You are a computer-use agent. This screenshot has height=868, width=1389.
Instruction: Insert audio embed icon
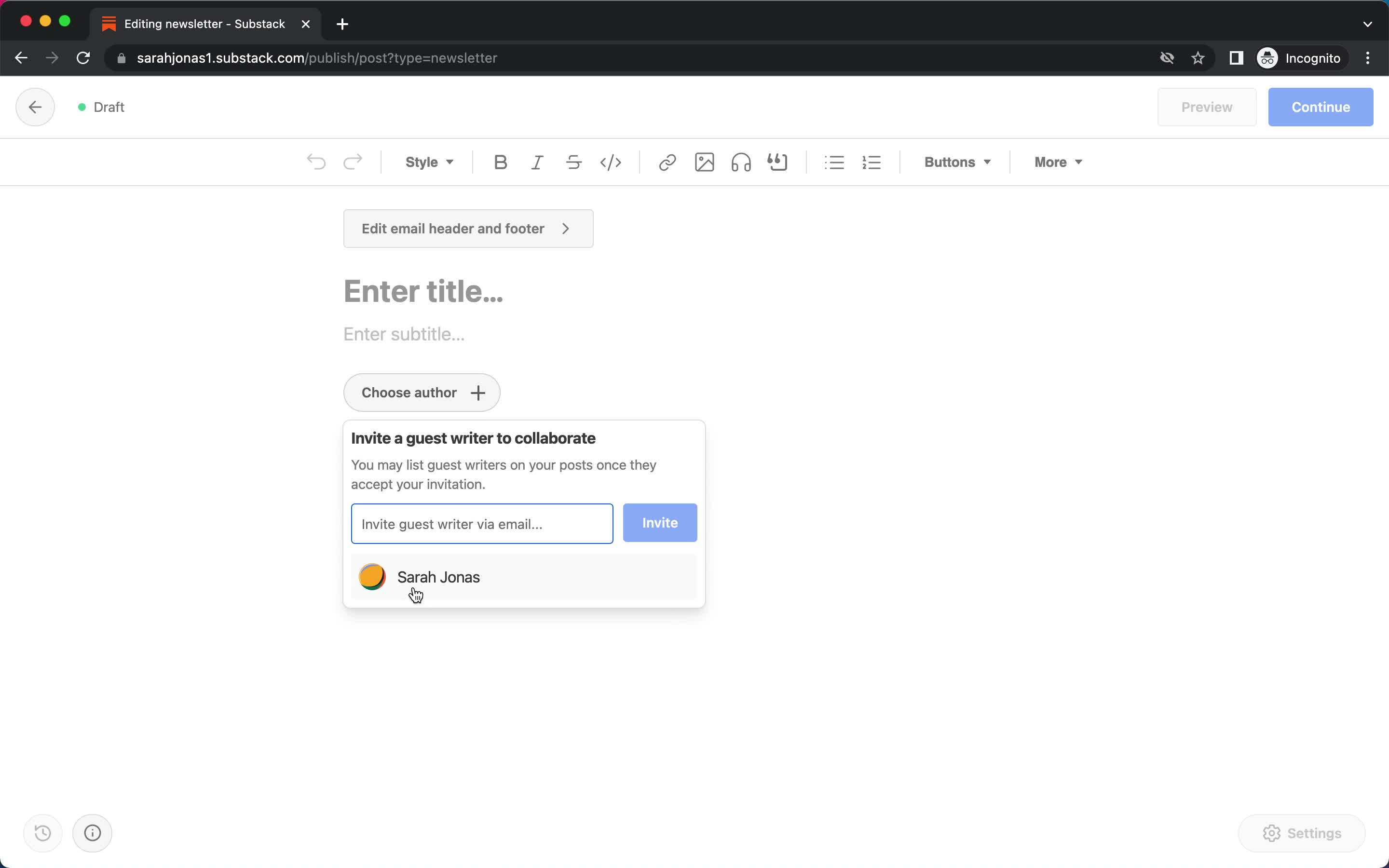[x=741, y=162]
